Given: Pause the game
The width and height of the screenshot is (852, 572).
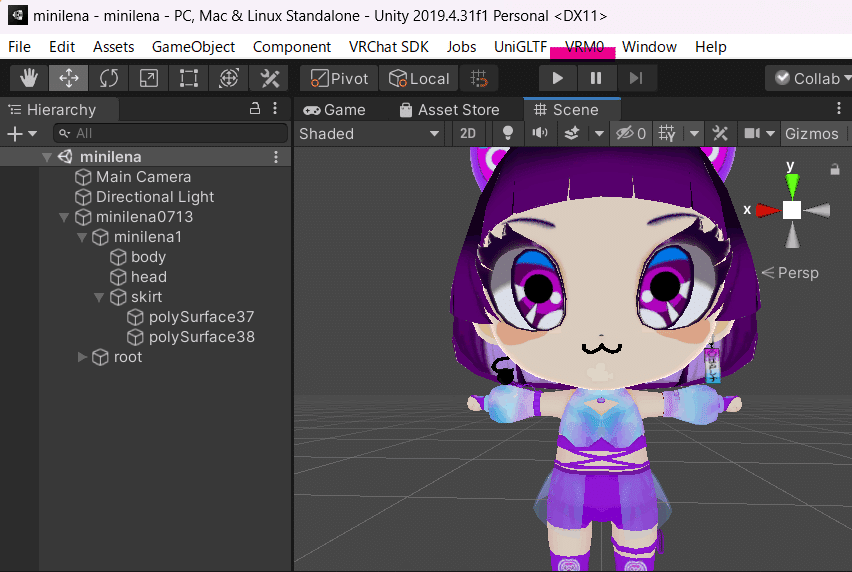Looking at the screenshot, I should pos(596,79).
